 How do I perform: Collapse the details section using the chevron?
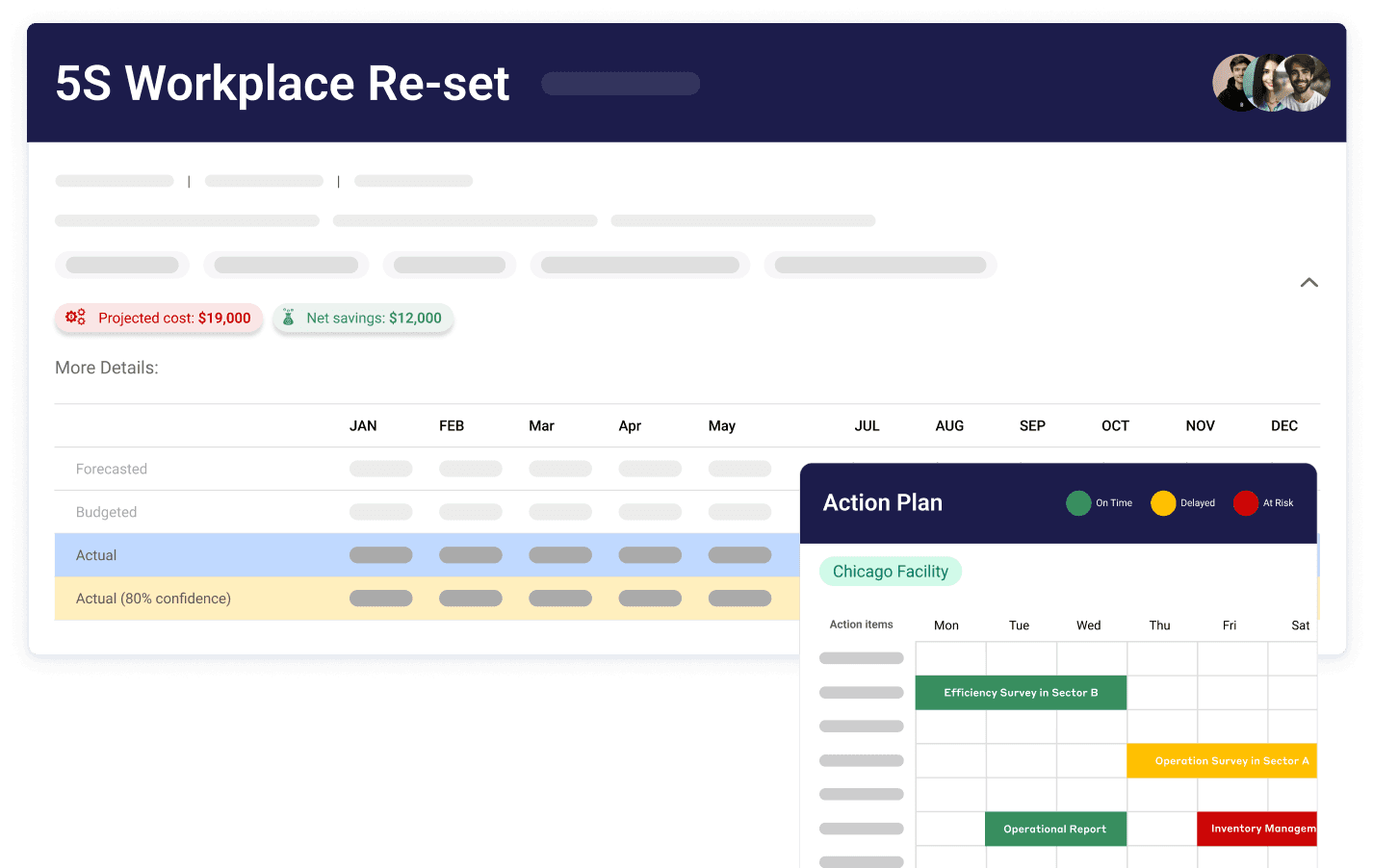point(1309,282)
